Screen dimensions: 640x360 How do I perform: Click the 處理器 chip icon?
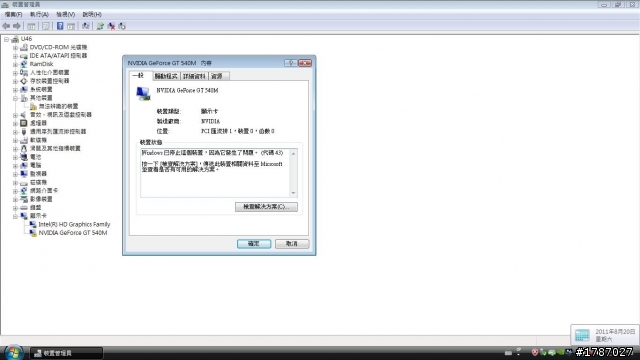[24, 123]
